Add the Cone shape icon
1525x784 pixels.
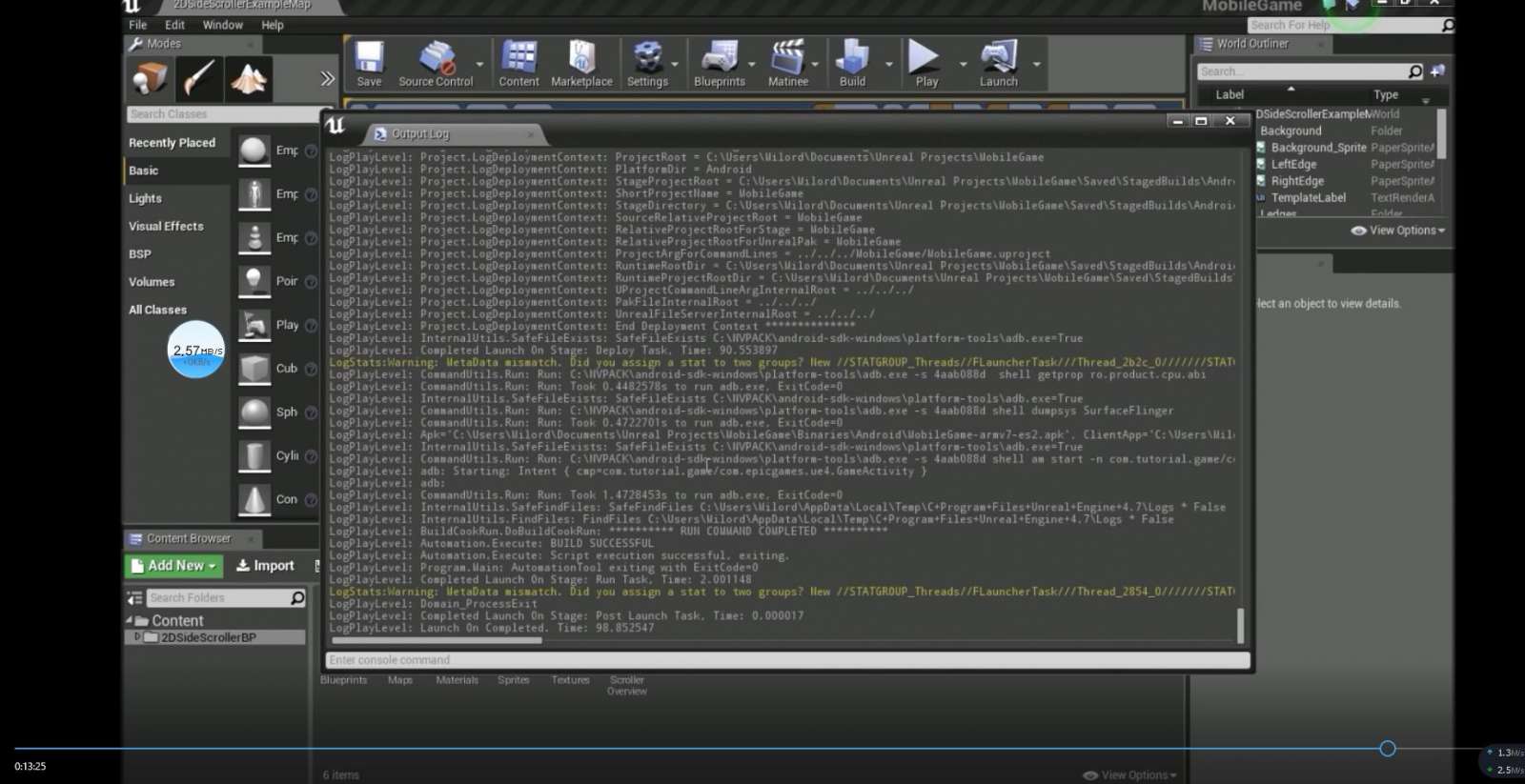(x=254, y=500)
